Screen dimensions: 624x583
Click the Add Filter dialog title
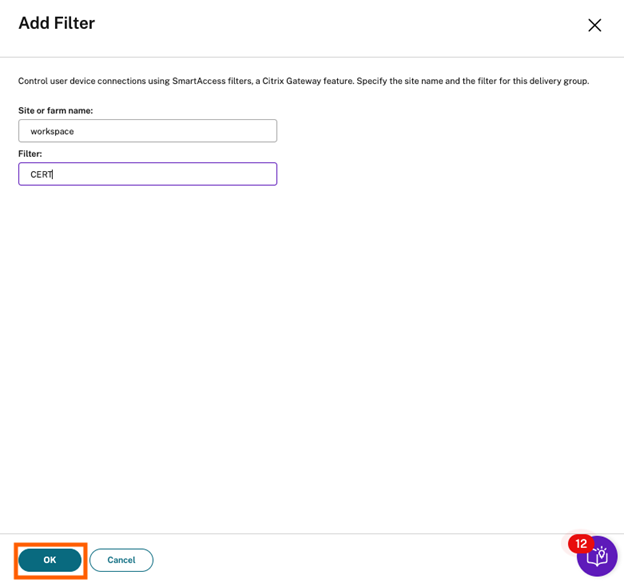[56, 23]
